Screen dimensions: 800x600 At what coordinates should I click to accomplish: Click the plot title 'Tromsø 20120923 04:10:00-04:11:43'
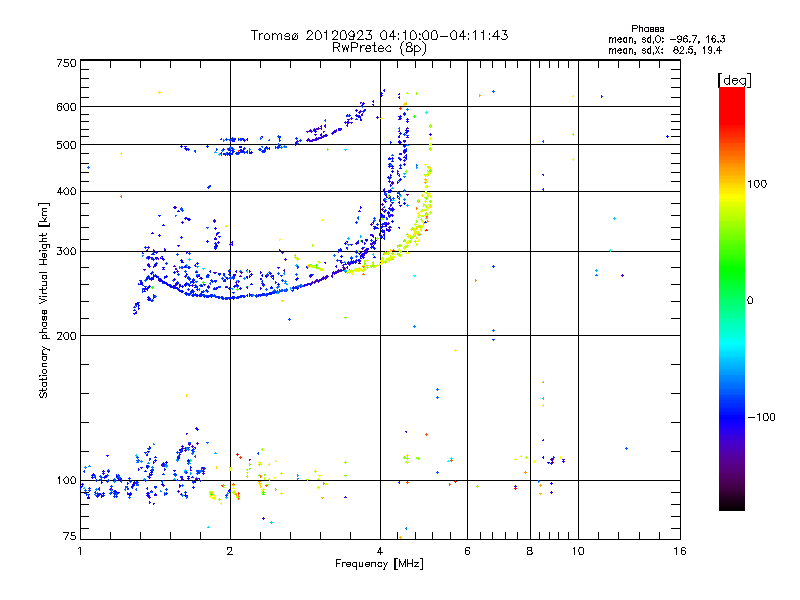coord(379,35)
